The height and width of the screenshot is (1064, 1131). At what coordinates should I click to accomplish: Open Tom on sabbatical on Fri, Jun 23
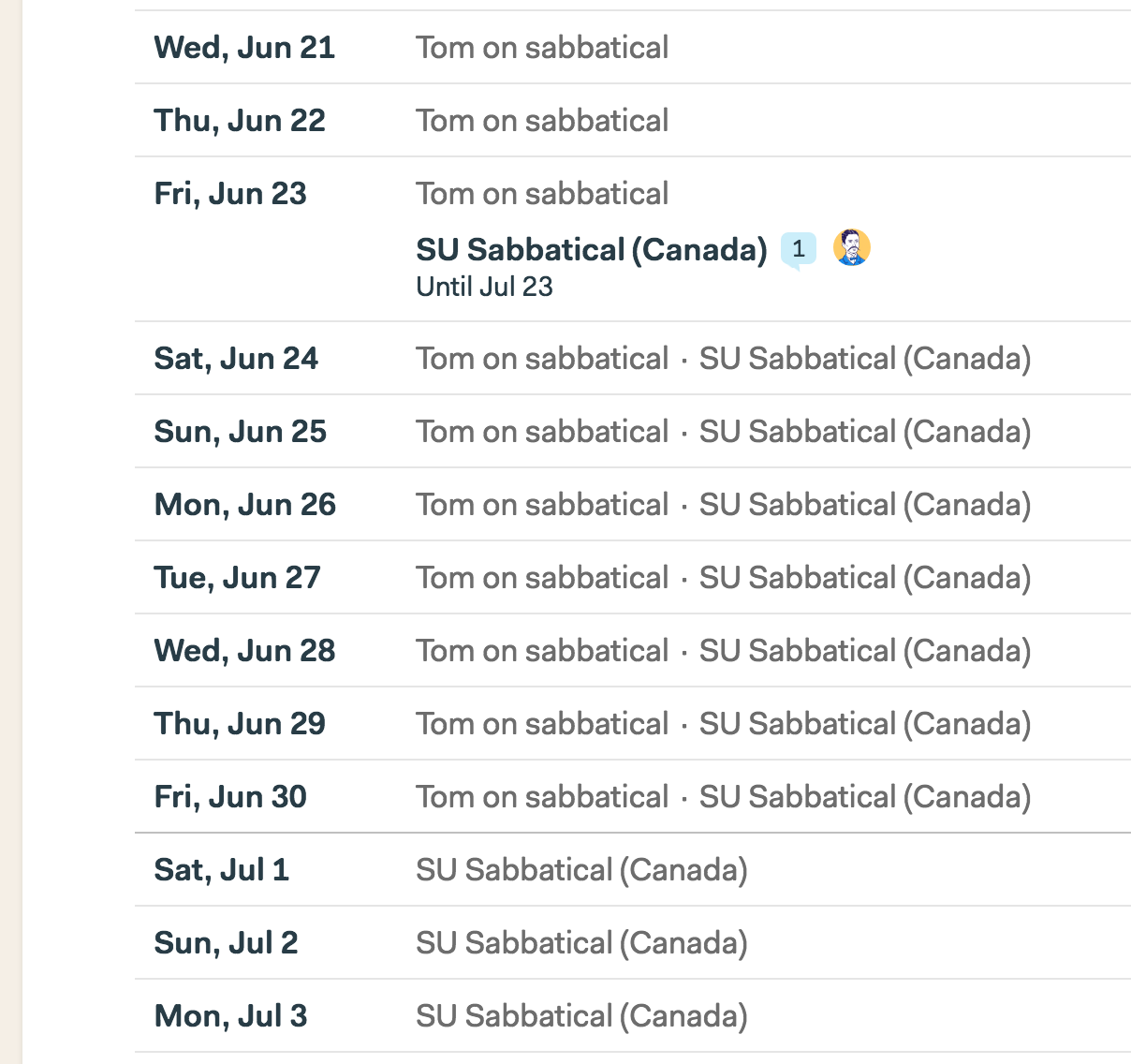[542, 194]
